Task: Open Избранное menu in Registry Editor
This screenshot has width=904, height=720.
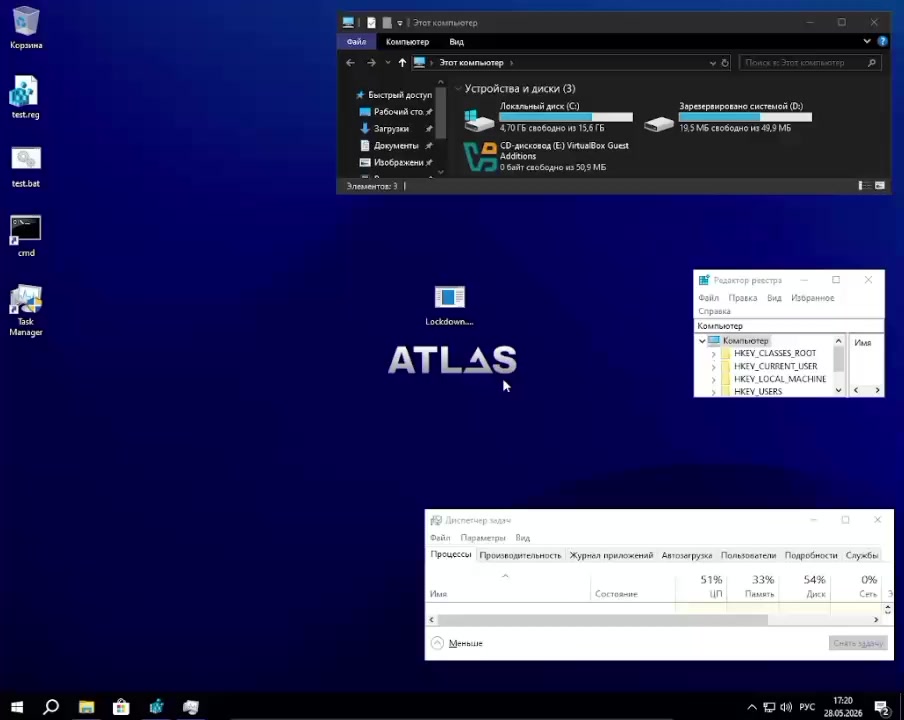Action: (x=812, y=298)
